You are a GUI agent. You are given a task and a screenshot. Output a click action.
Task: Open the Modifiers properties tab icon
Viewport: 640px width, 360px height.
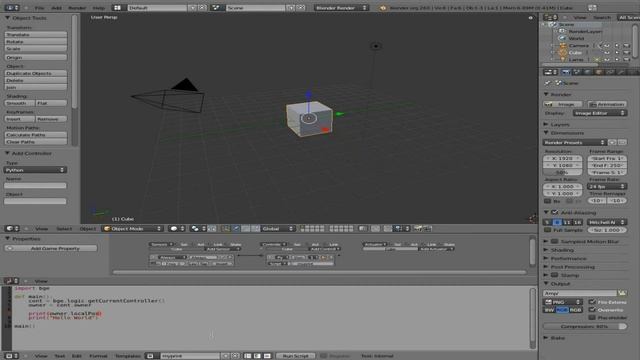pos(621,72)
